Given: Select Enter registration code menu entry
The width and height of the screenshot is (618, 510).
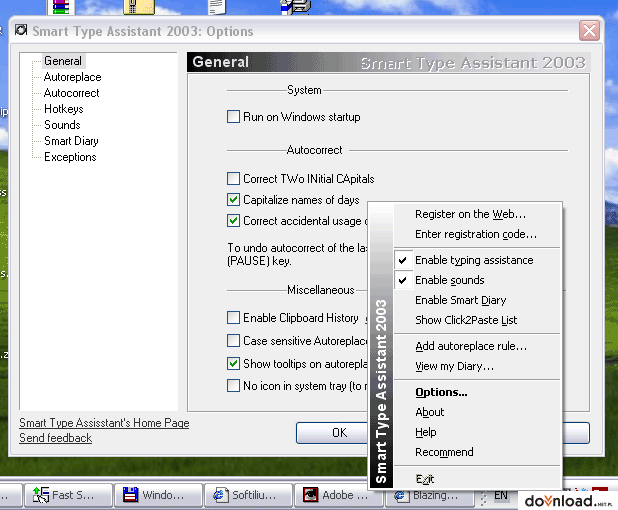Looking at the screenshot, I should pyautogui.click(x=477, y=234).
